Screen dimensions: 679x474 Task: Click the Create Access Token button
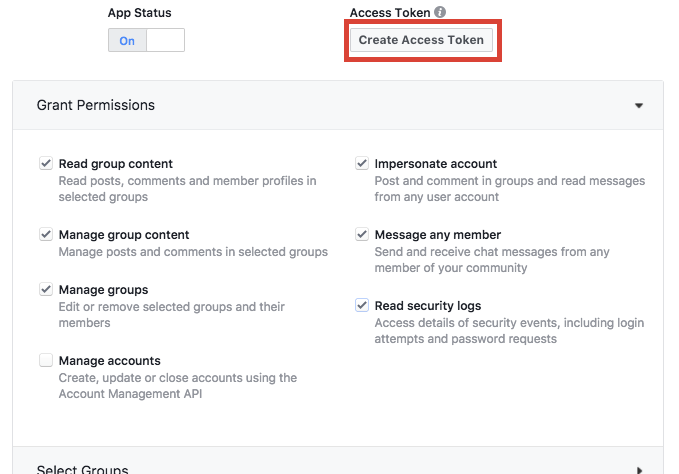tap(421, 40)
